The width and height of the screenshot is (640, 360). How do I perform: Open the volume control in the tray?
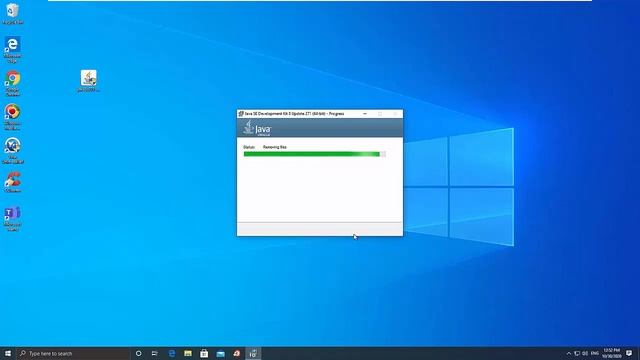click(x=585, y=353)
